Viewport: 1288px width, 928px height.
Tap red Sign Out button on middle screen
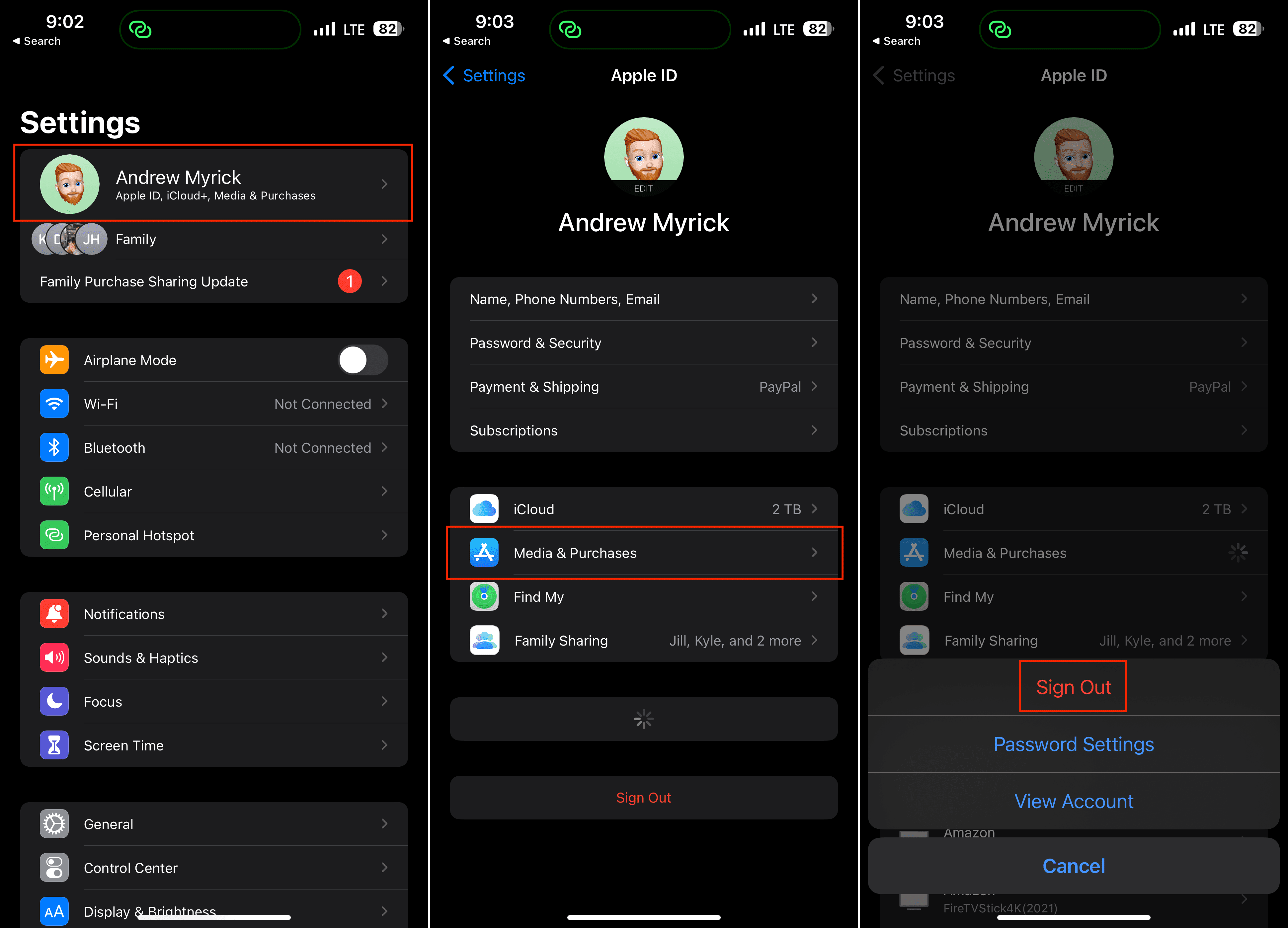pyautogui.click(x=643, y=797)
